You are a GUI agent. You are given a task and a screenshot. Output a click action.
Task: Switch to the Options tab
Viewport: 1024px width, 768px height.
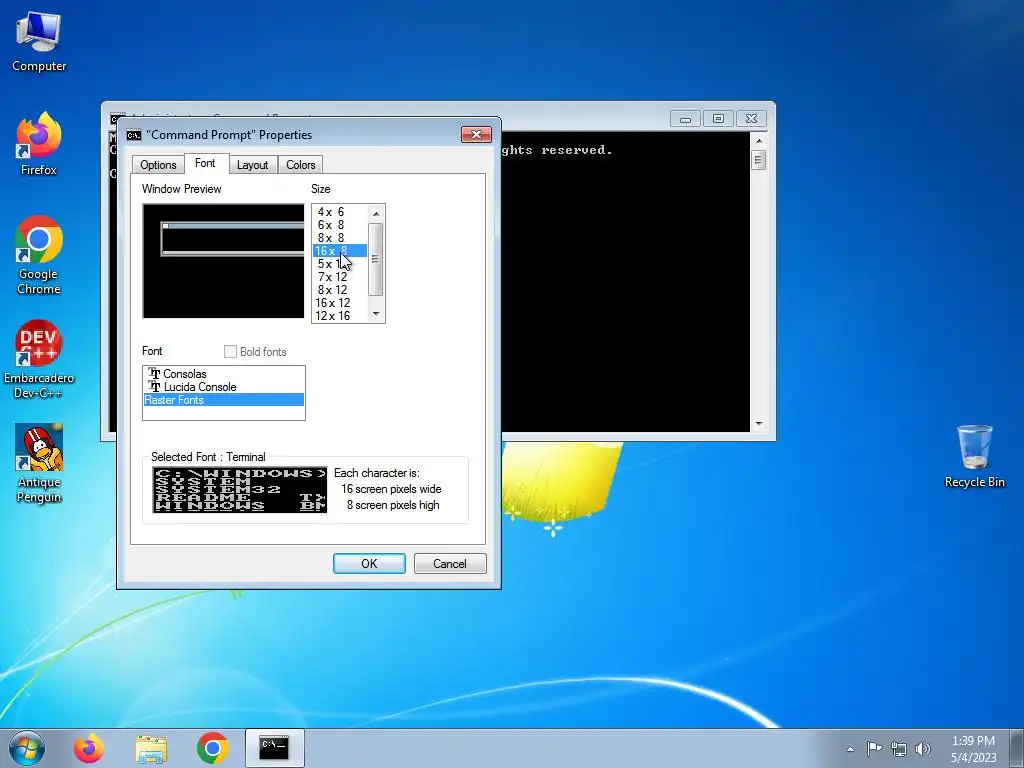pyautogui.click(x=158, y=165)
